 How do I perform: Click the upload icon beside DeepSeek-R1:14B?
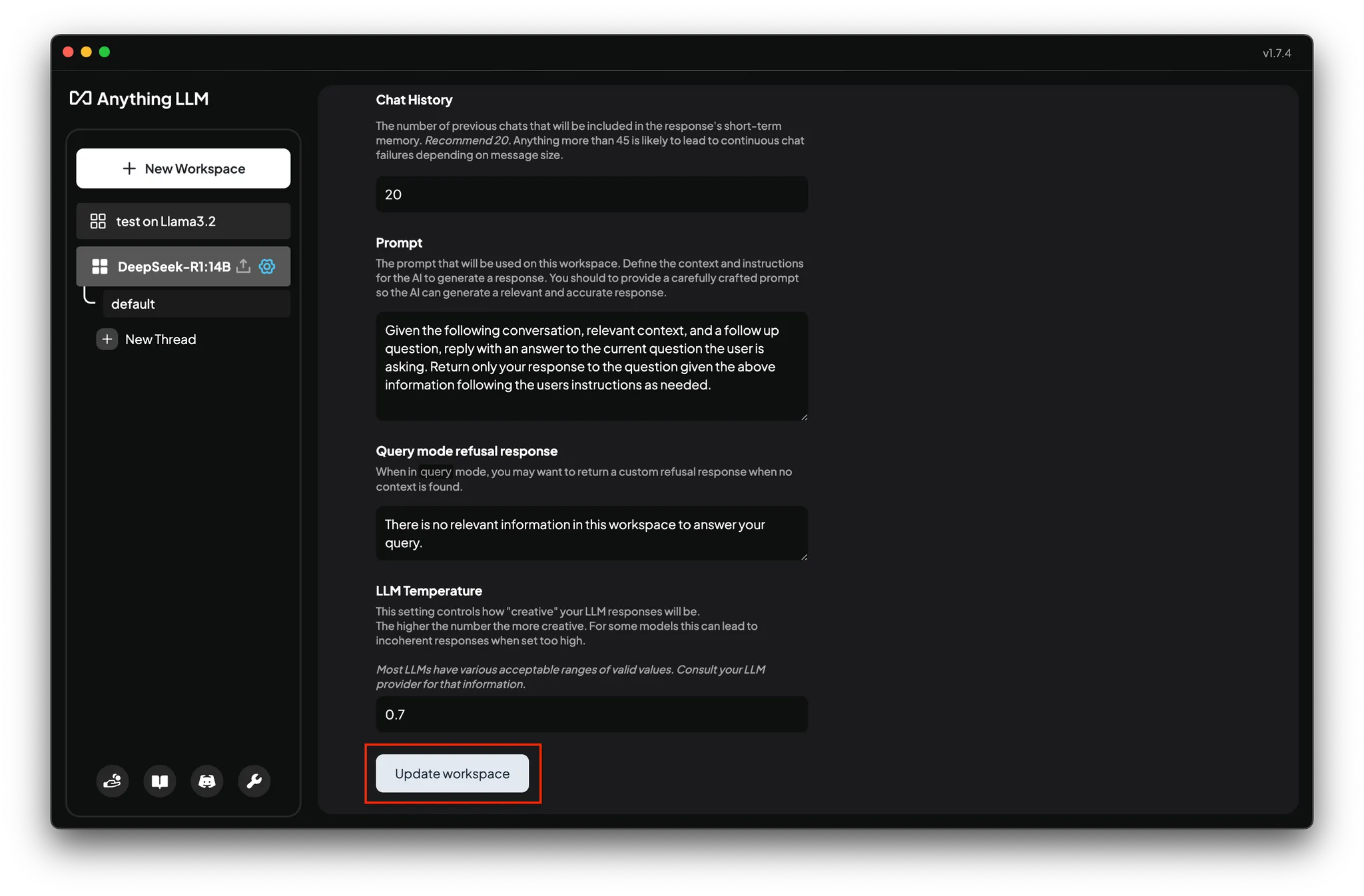(244, 266)
